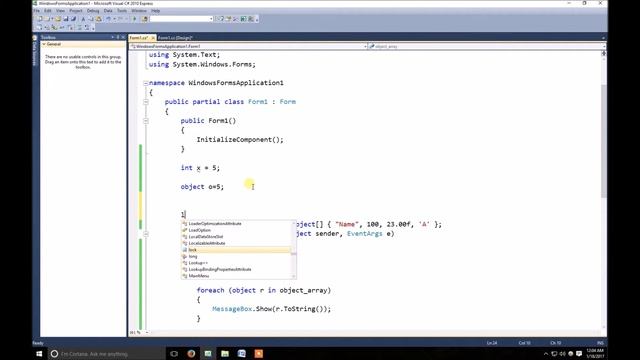Click the Save toolbar icon
Image resolution: width=640 pixels, height=360 pixels.
pos(66,19)
